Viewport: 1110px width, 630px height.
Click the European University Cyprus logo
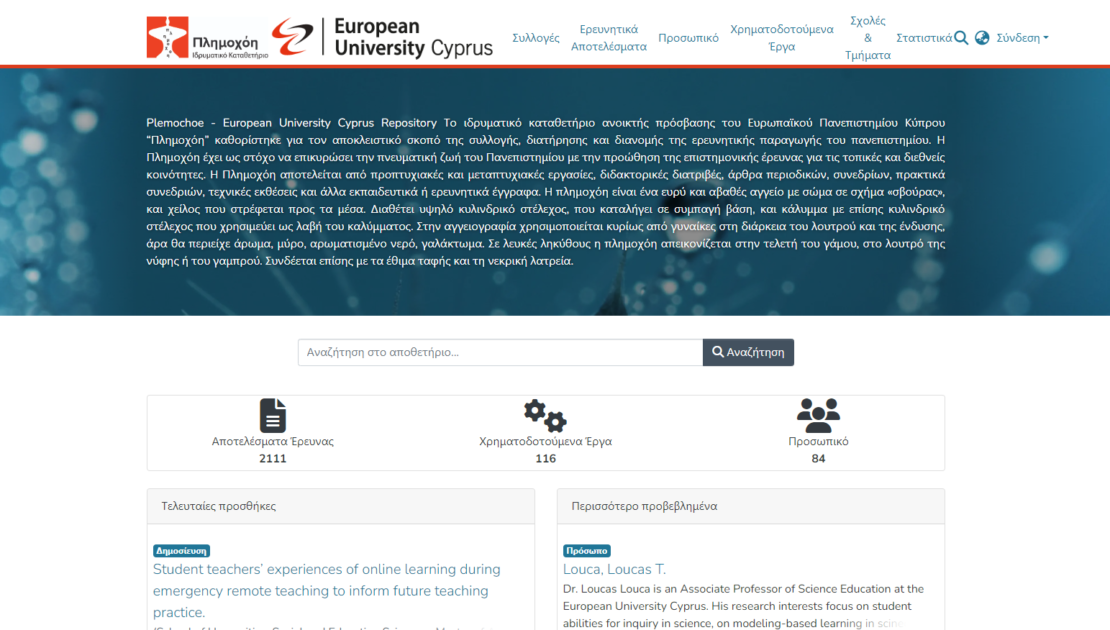[384, 38]
